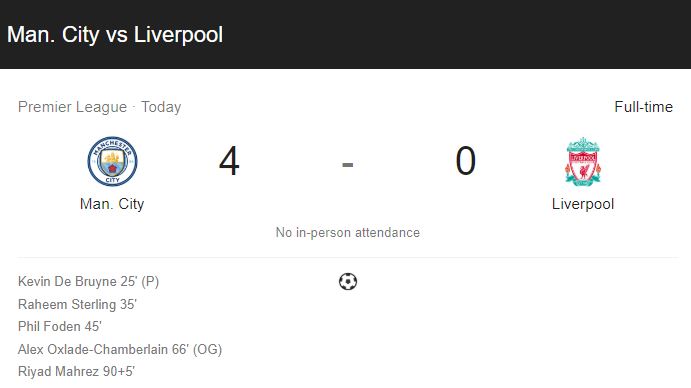Click the (OG) own goal marker
This screenshot has width=691, height=388.
pyautogui.click(x=208, y=349)
